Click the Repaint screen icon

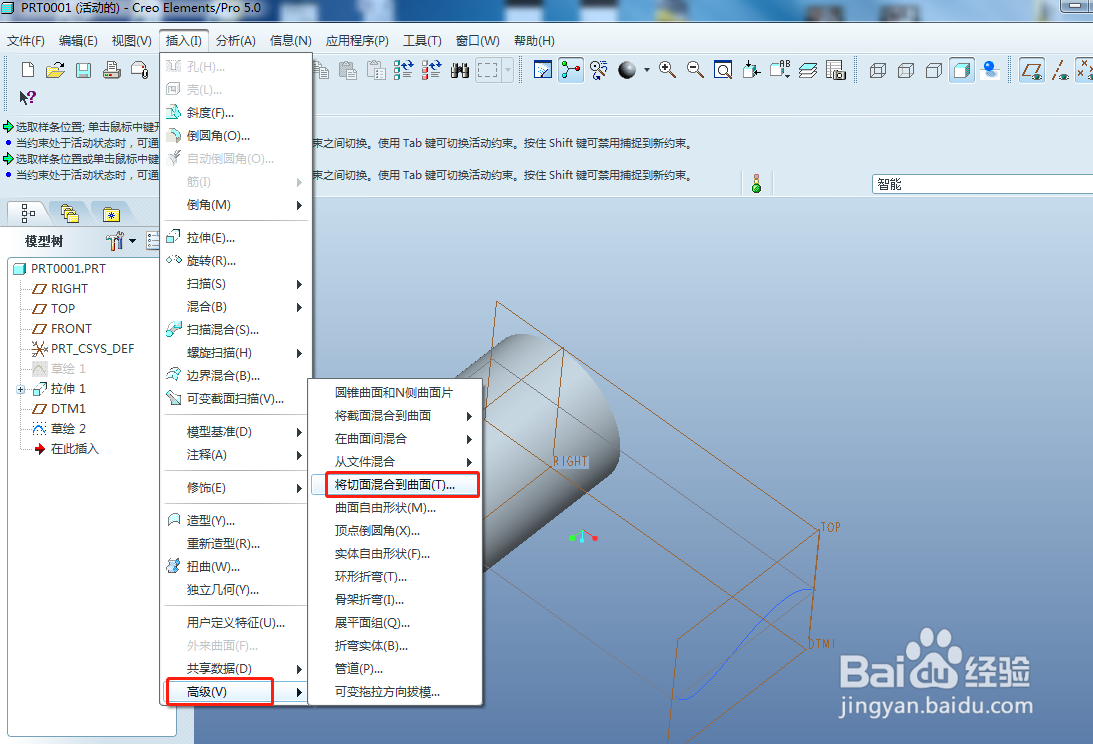[x=543, y=70]
